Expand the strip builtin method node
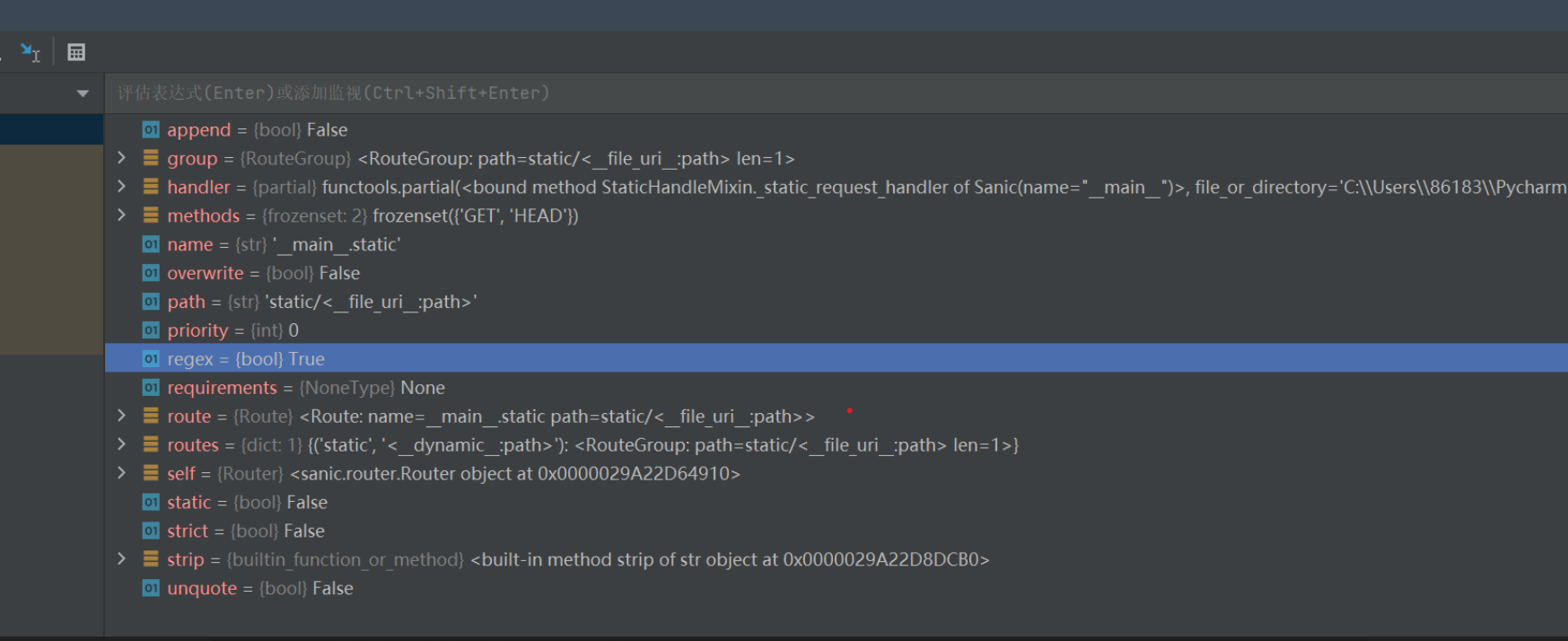 pos(122,559)
